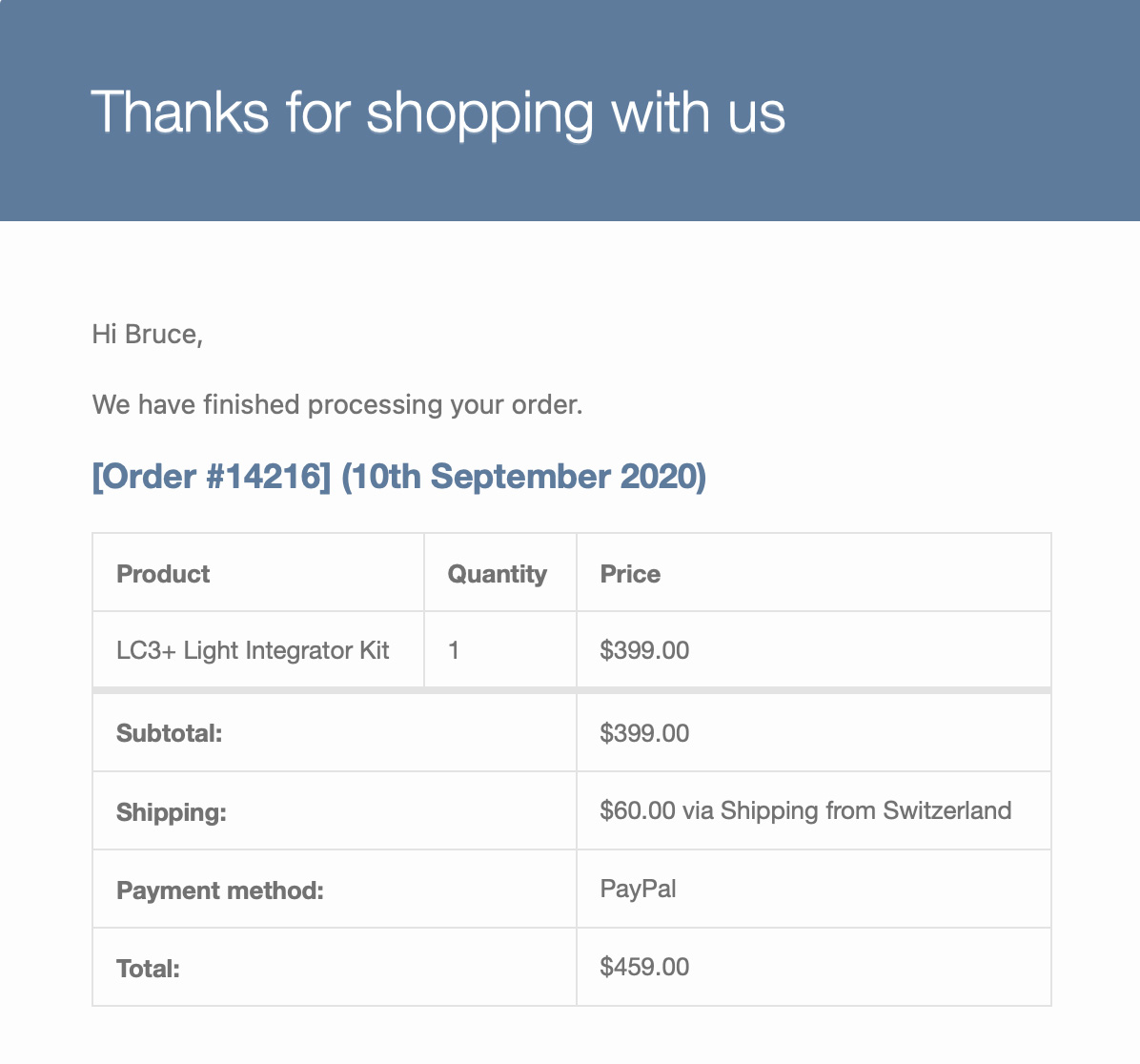Click the "Shipping from Switzerland" text
Screen dimensions: 1140x1064
pos(865,810)
